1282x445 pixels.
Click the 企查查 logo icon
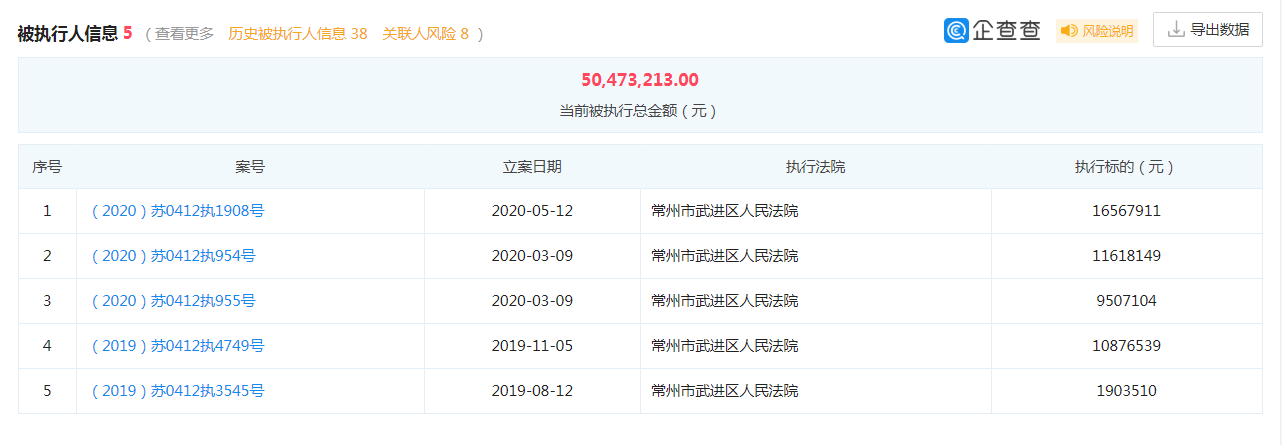[x=956, y=31]
